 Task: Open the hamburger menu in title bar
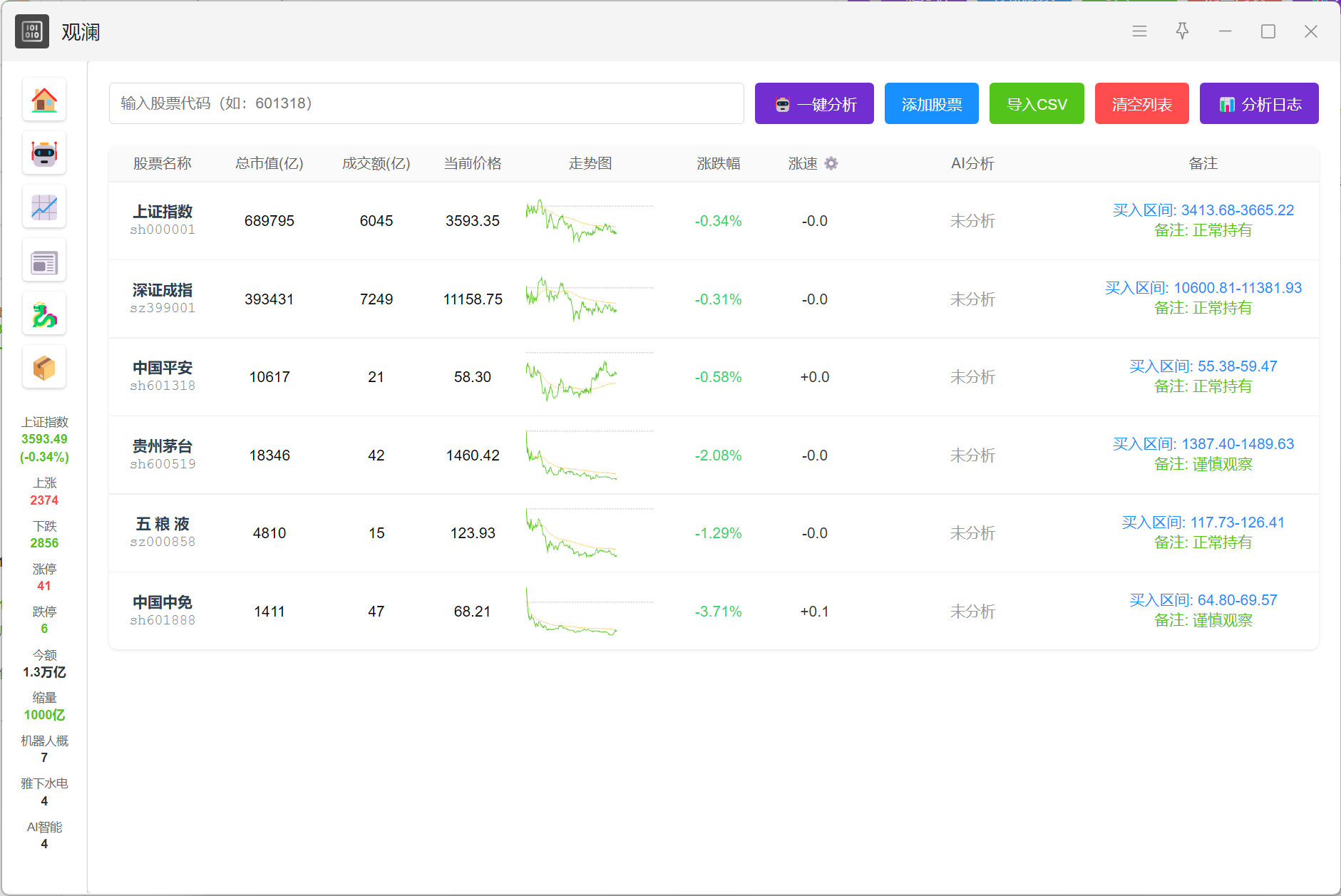pyautogui.click(x=1139, y=31)
